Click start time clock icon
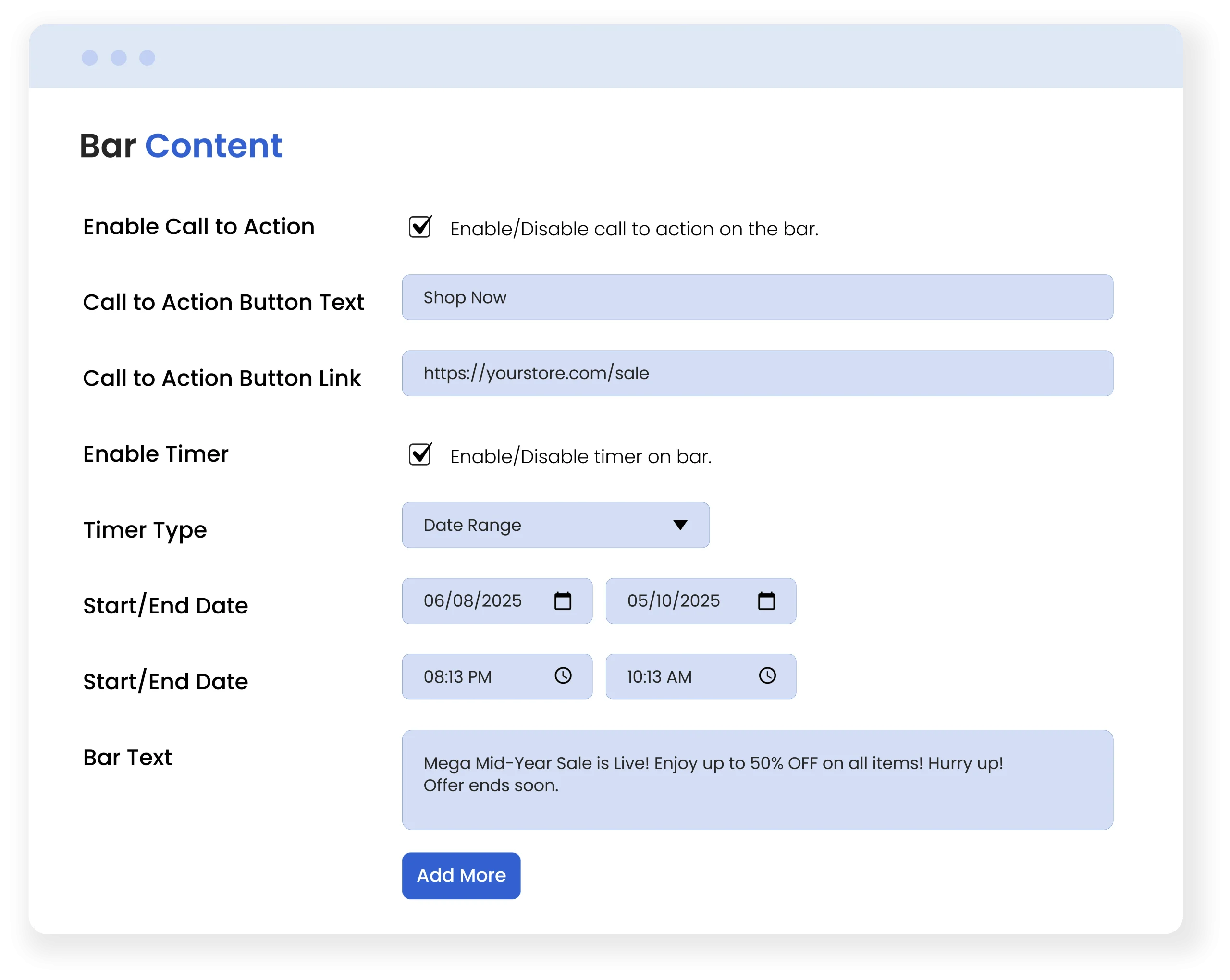 click(563, 676)
